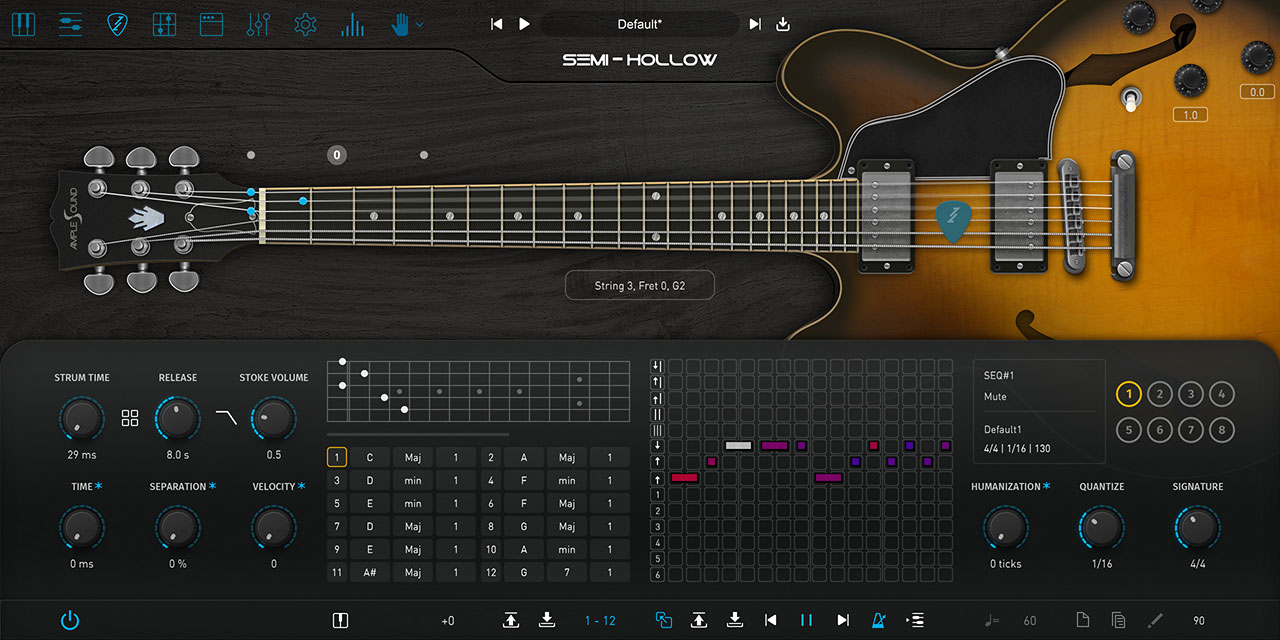Open the bar-chart levels icon
Screen dimensions: 1280x640
352,24
